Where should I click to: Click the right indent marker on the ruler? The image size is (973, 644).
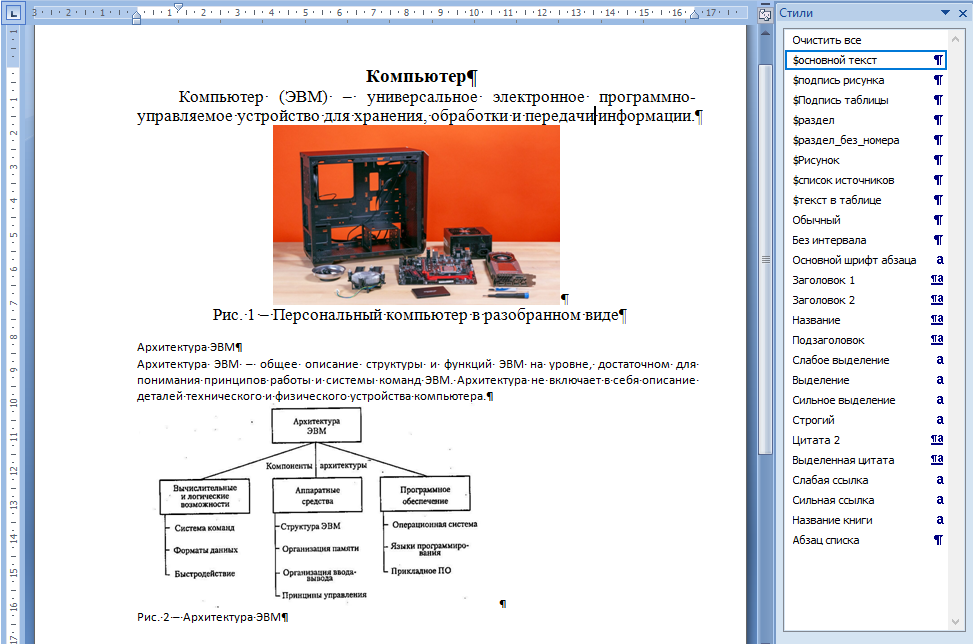click(x=694, y=14)
